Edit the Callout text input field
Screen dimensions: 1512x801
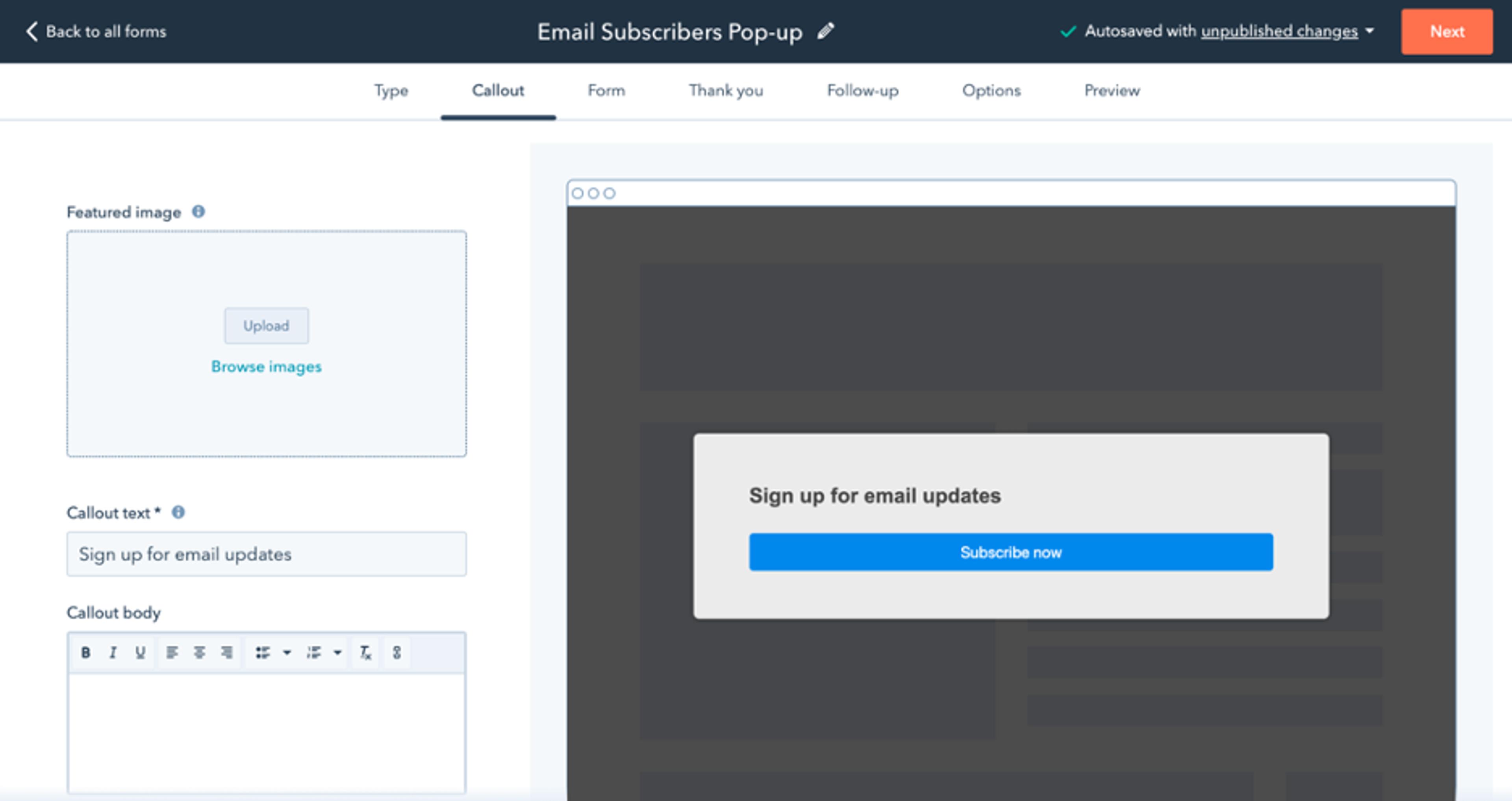click(266, 554)
